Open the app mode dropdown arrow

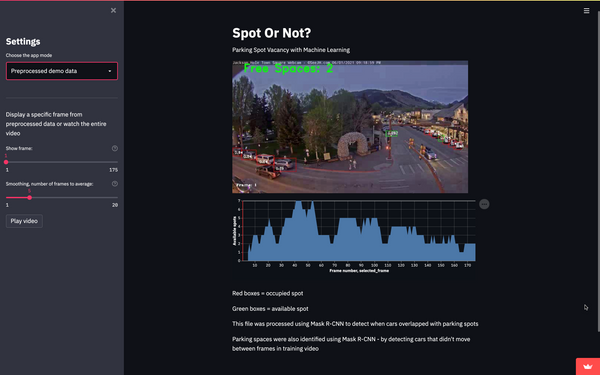(110, 71)
